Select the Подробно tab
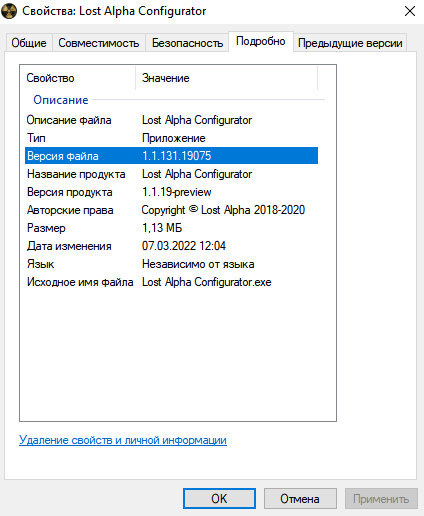The width and height of the screenshot is (424, 516). click(x=261, y=41)
